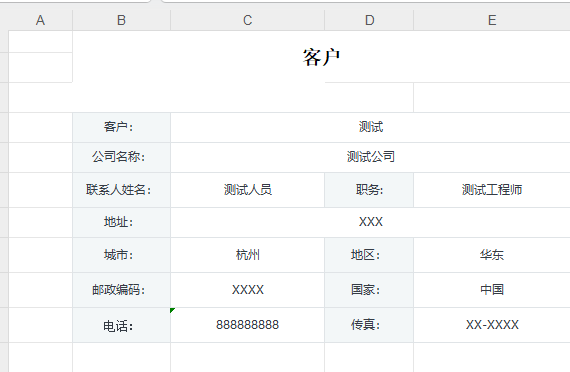Select column A header
Image resolution: width=570 pixels, height=372 pixels.
[x=40, y=20]
